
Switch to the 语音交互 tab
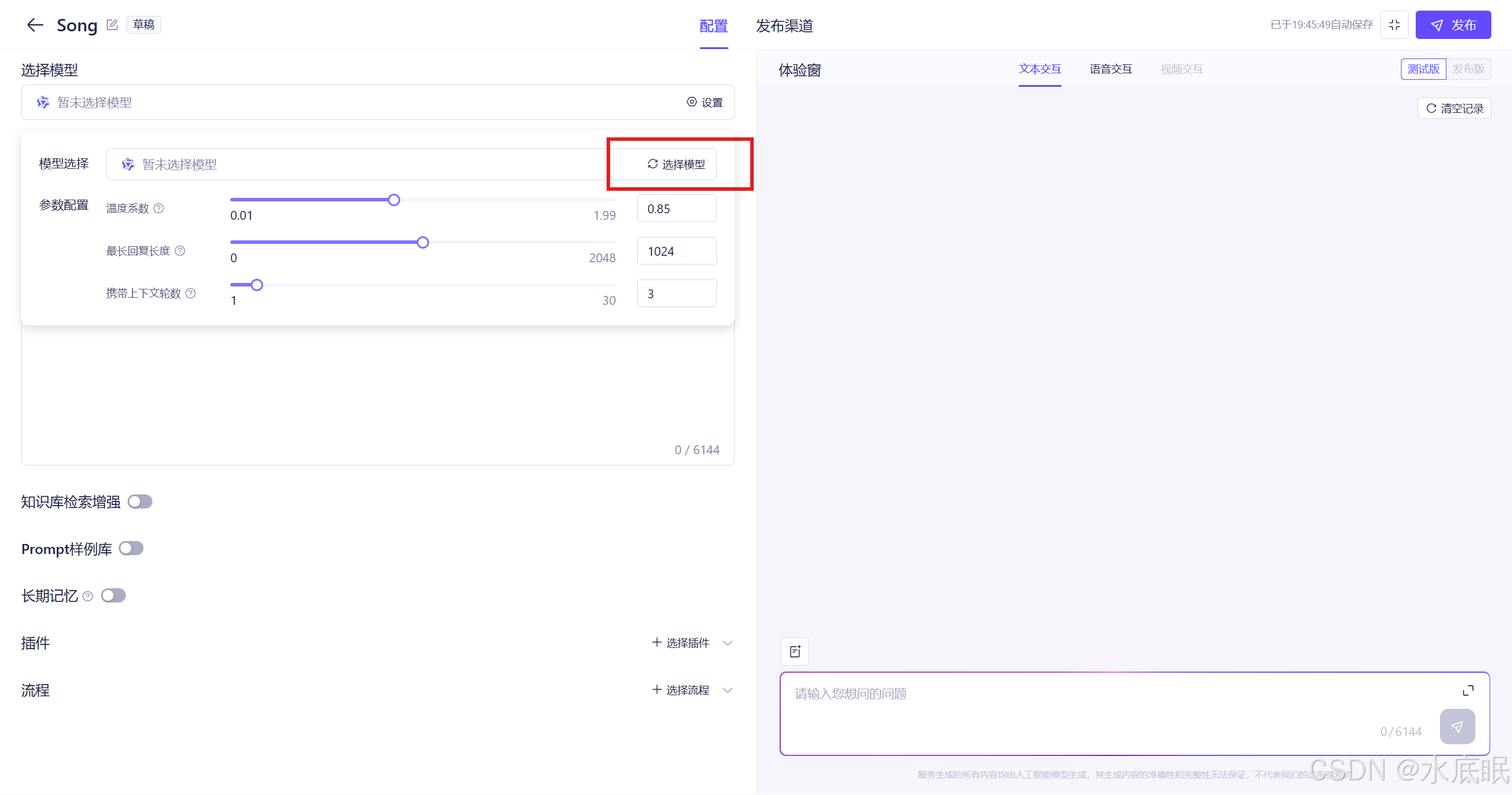pos(1110,69)
